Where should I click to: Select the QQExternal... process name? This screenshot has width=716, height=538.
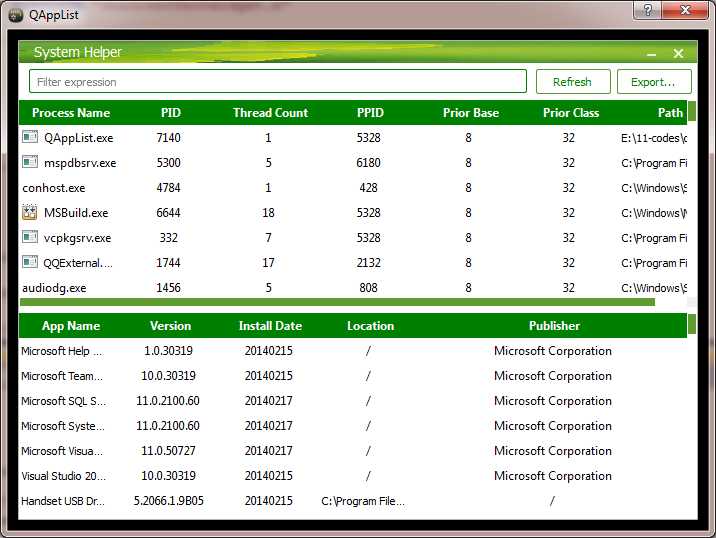78,263
